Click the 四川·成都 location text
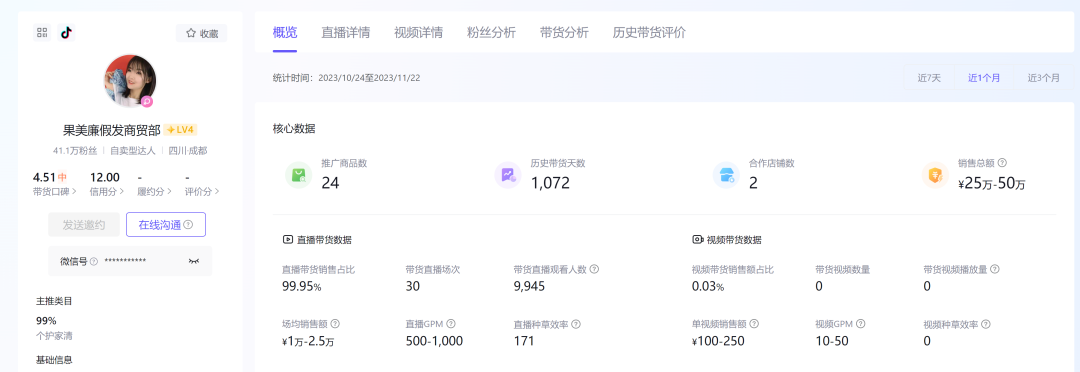 click(187, 150)
